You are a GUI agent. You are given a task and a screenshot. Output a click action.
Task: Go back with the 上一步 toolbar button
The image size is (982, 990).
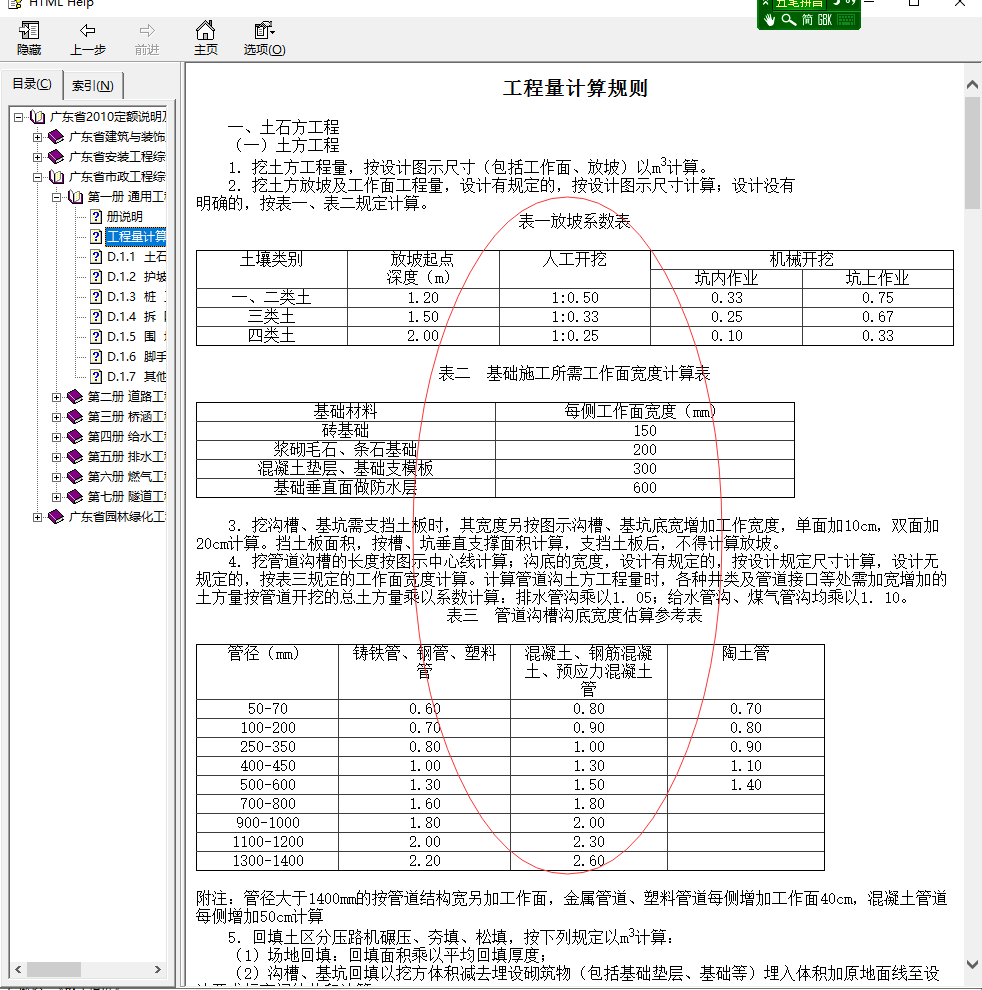(87, 38)
